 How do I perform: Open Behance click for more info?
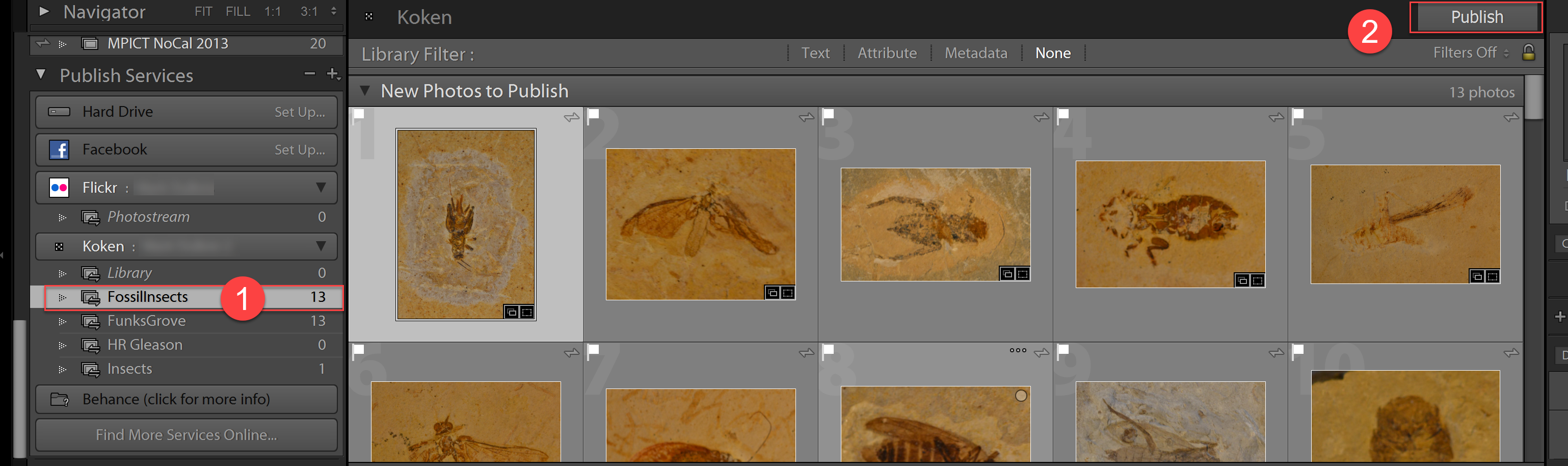[187, 400]
